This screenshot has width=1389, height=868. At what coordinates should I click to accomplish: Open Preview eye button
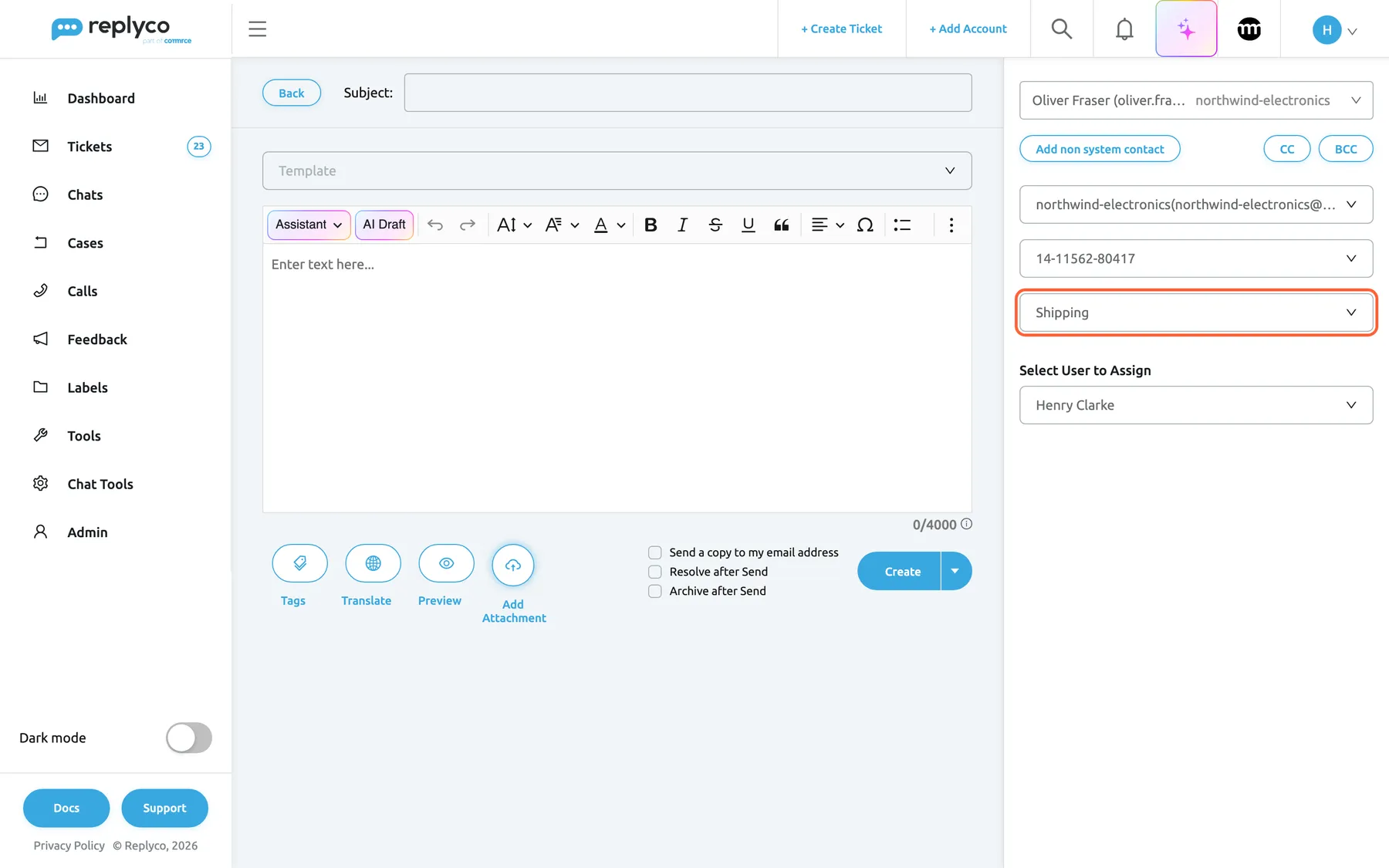[x=446, y=563]
